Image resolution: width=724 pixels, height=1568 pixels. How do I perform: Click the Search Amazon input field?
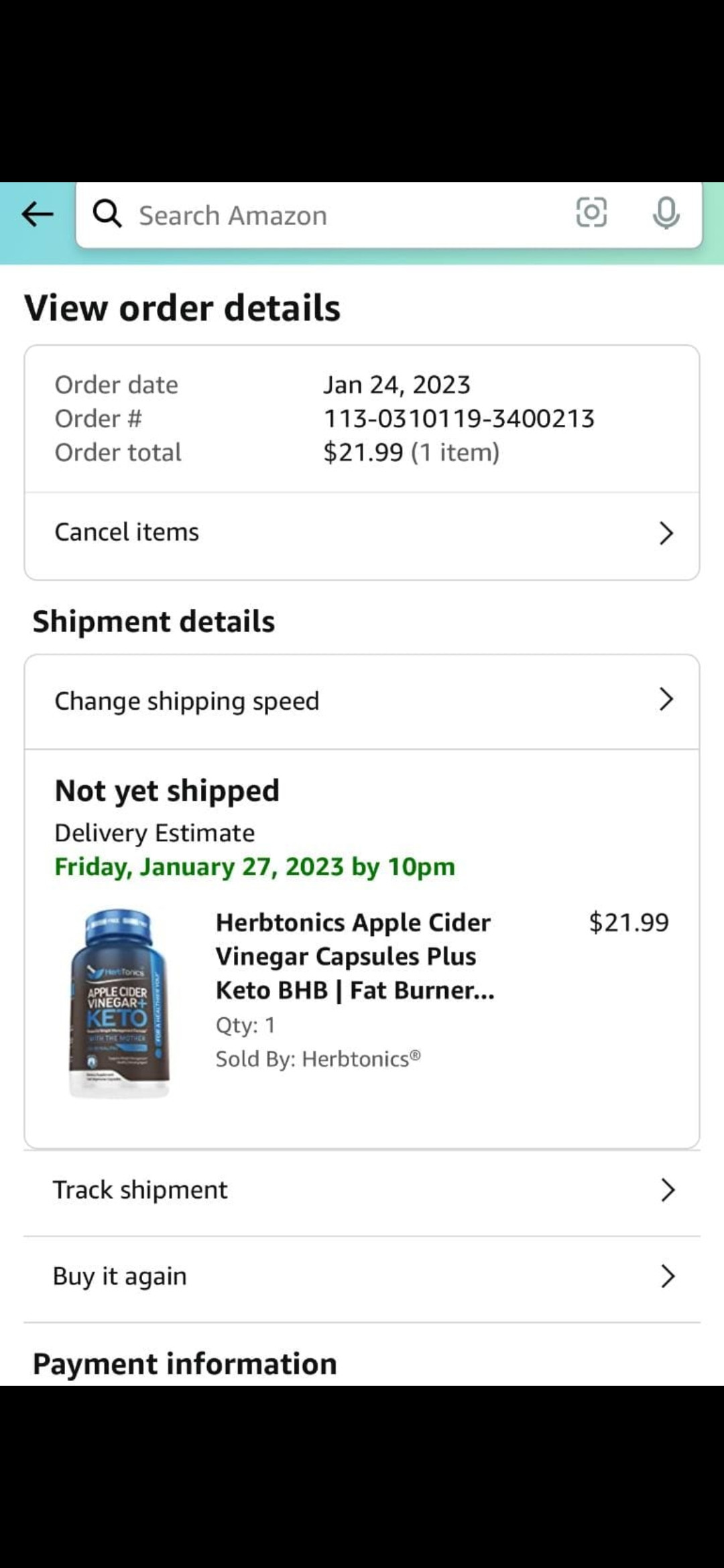[335, 216]
